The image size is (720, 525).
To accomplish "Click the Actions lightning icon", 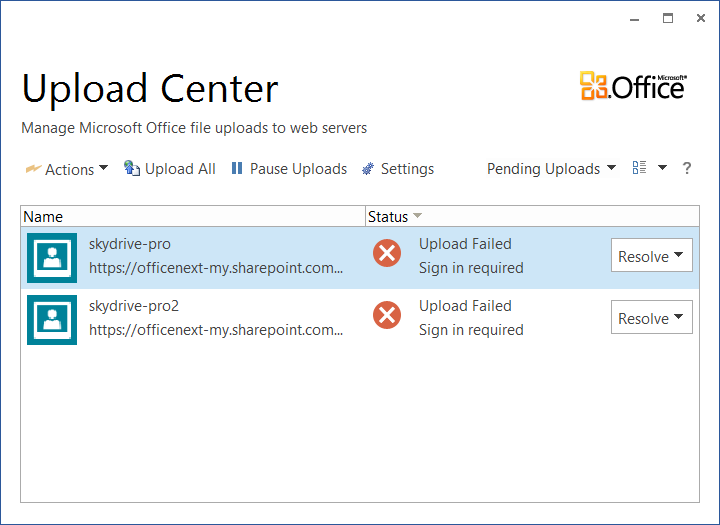I will (x=33, y=169).
